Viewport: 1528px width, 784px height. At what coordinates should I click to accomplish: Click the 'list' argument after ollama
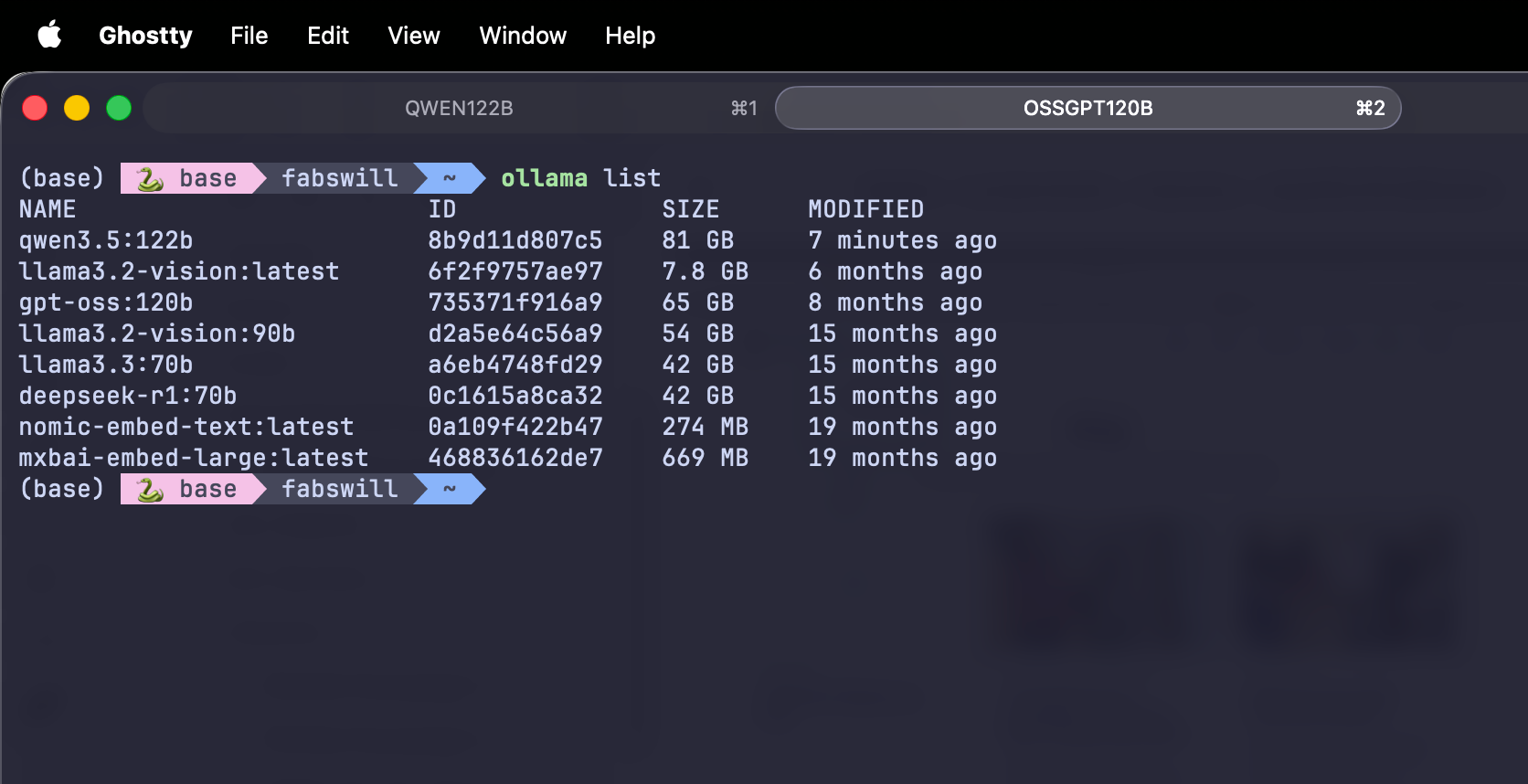click(631, 178)
